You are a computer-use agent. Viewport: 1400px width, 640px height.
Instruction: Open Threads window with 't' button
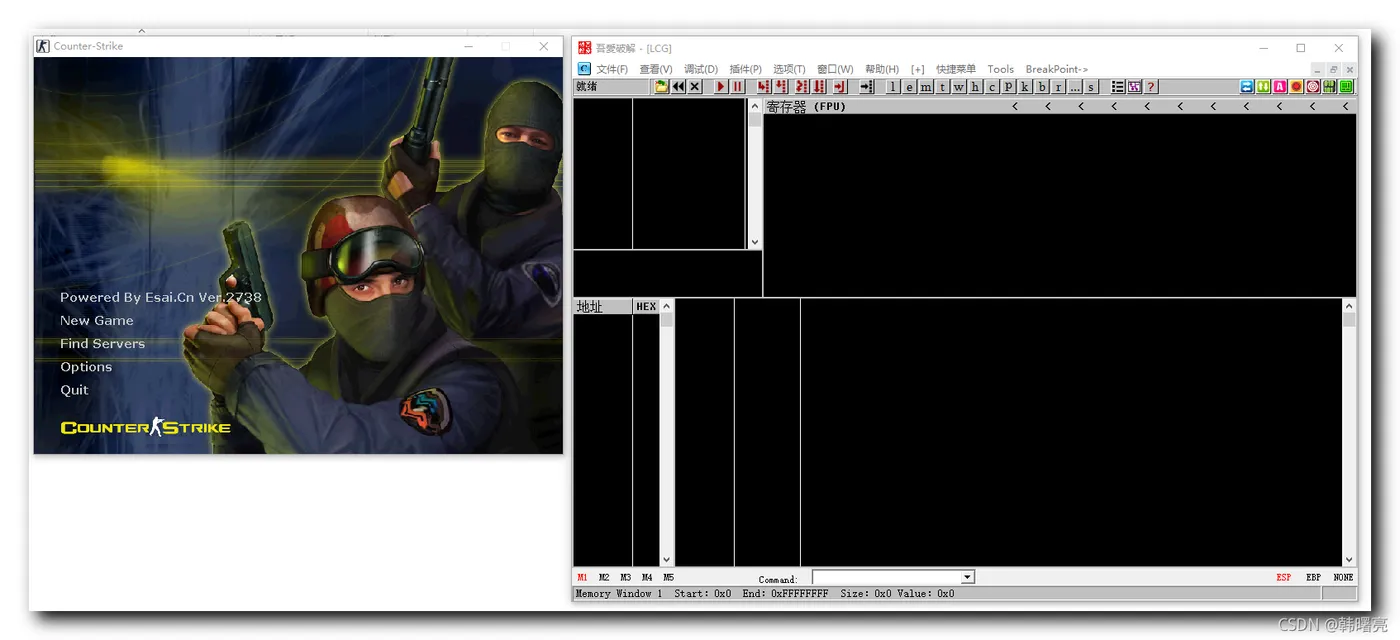click(942, 87)
